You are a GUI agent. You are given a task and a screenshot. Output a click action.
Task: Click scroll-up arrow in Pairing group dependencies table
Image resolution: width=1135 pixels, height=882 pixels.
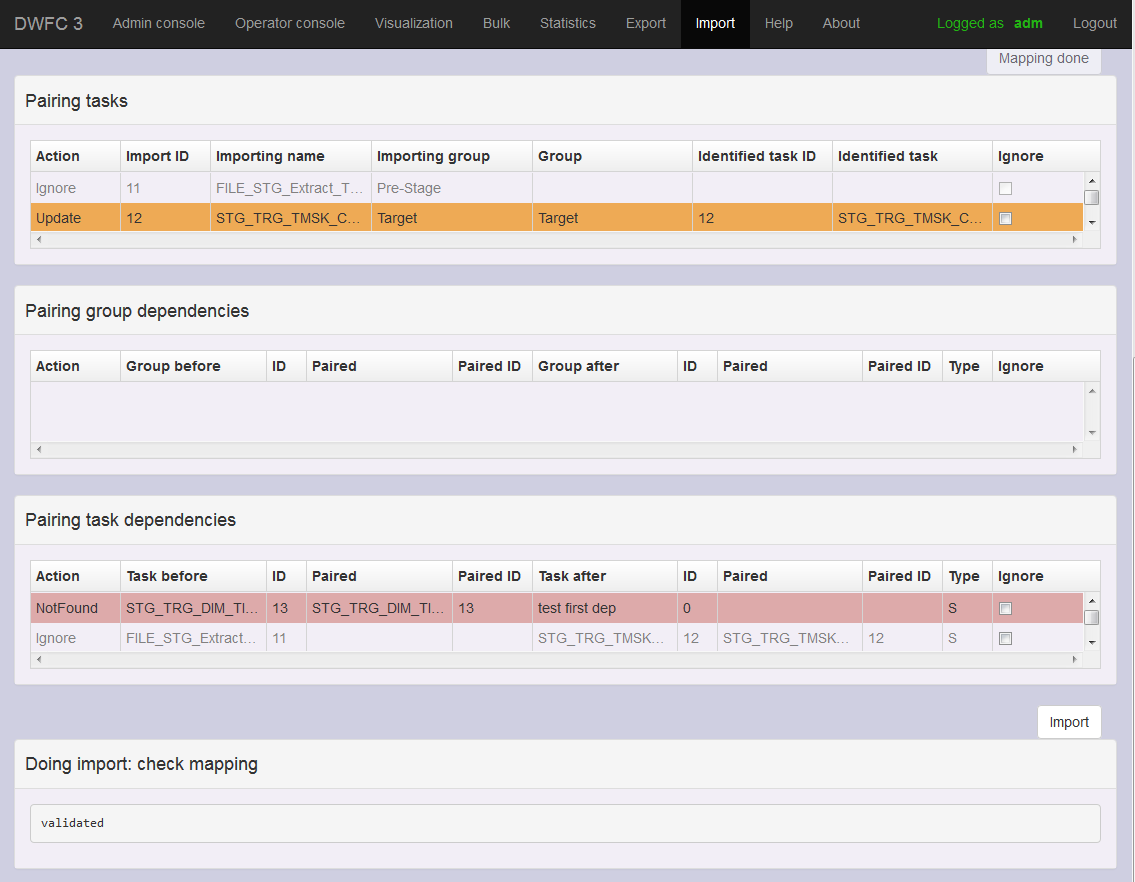point(1092,391)
